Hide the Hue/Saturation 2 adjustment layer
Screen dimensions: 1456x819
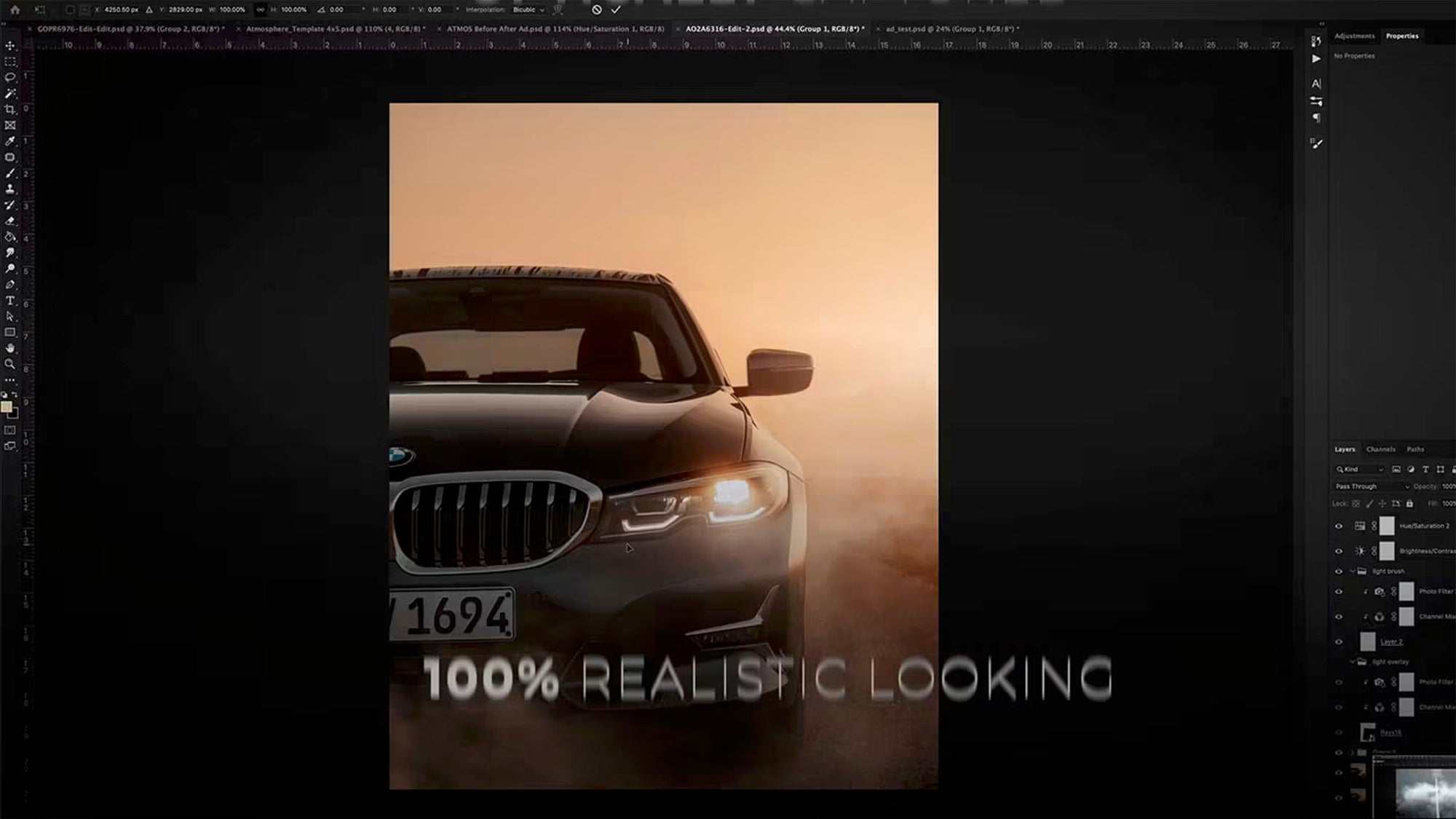click(x=1339, y=526)
